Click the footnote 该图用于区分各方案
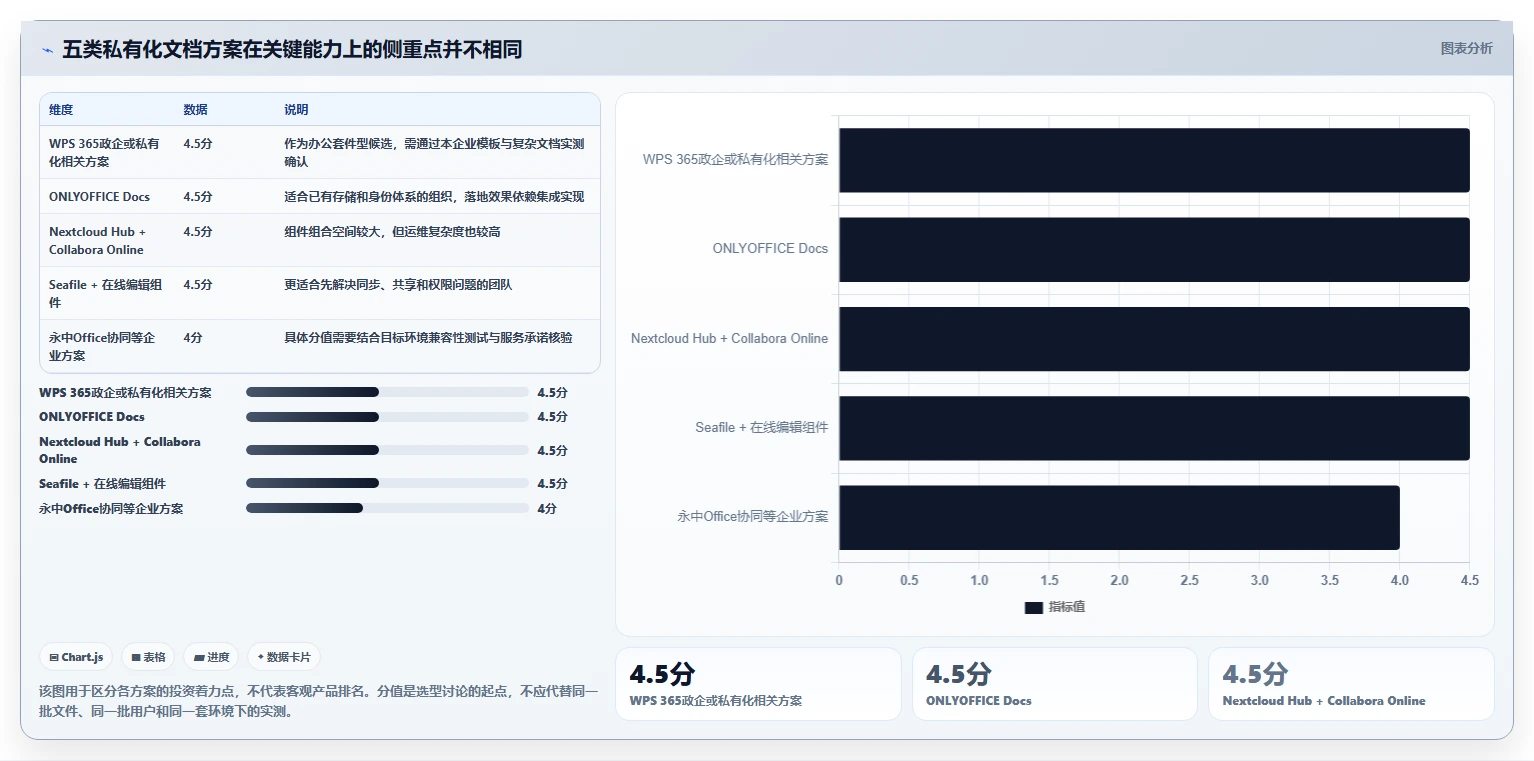The height and width of the screenshot is (761, 1534). pyautogui.click(x=318, y=701)
